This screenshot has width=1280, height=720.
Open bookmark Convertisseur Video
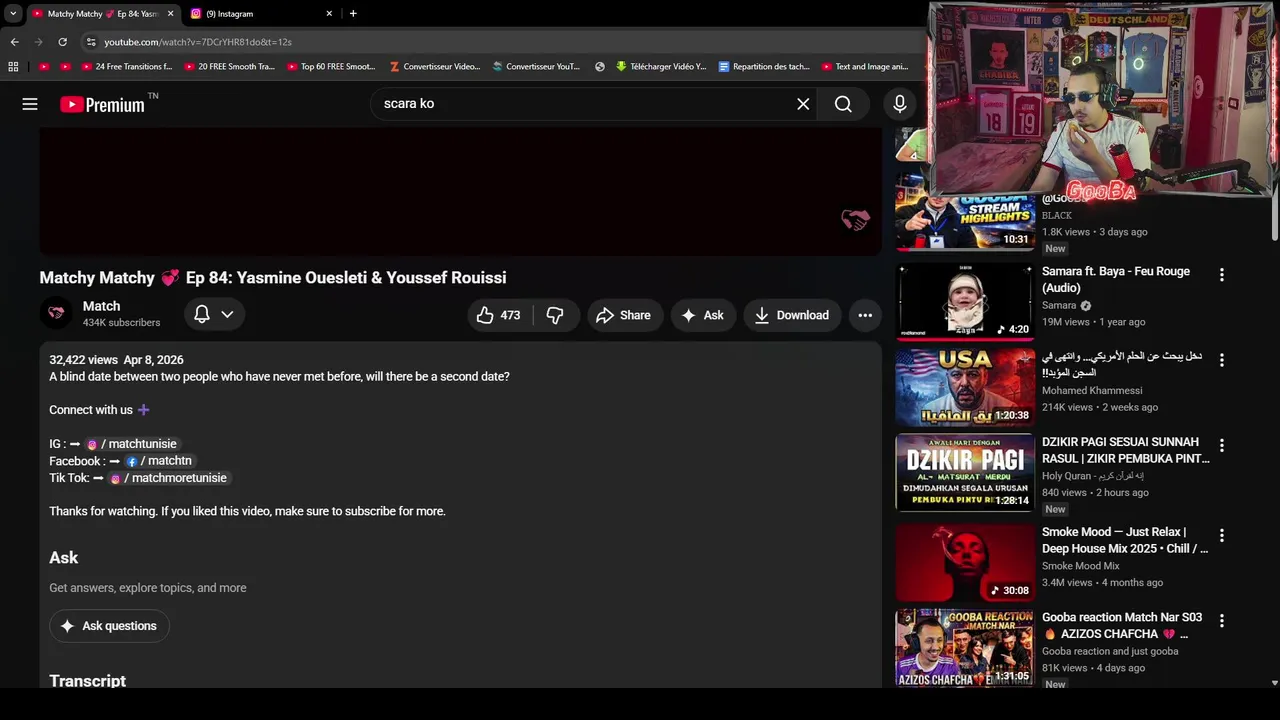[x=435, y=67]
